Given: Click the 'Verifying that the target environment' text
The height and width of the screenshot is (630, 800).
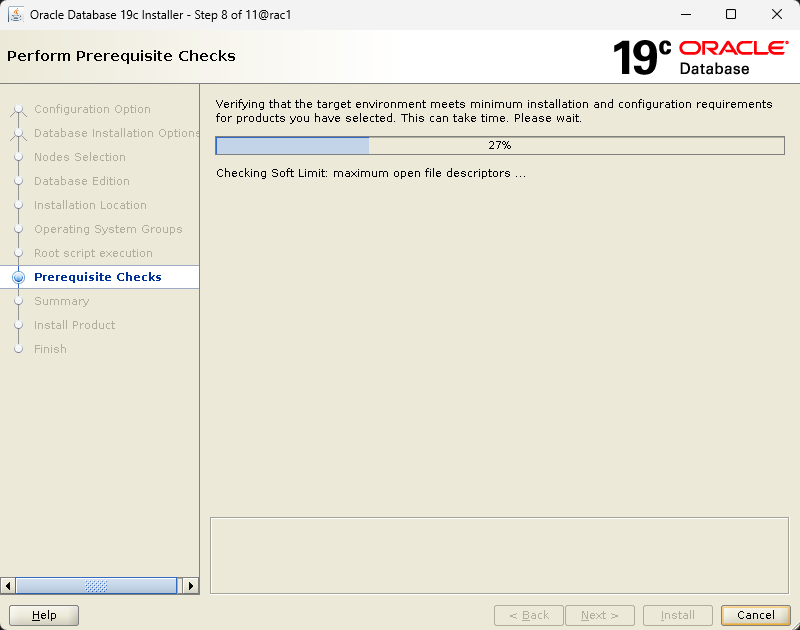Looking at the screenshot, I should click(x=494, y=111).
